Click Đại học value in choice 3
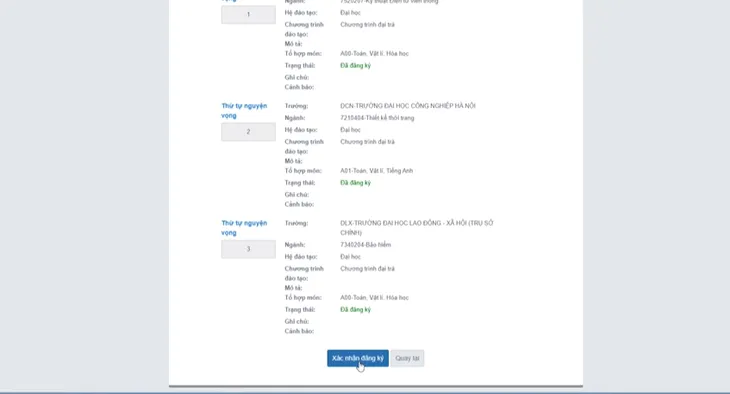The image size is (730, 394). 350,257
